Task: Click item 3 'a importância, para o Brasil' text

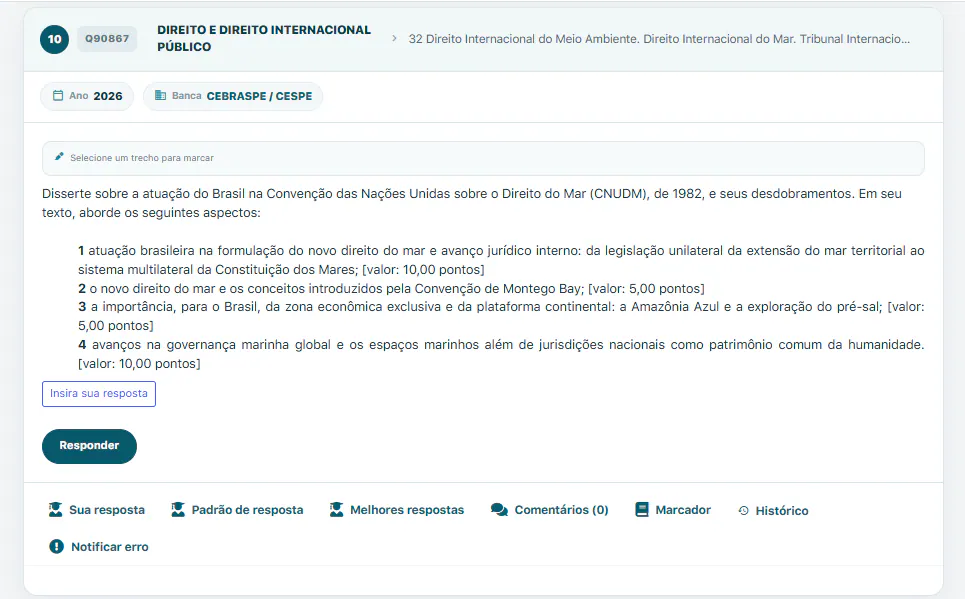Action: [x=501, y=316]
